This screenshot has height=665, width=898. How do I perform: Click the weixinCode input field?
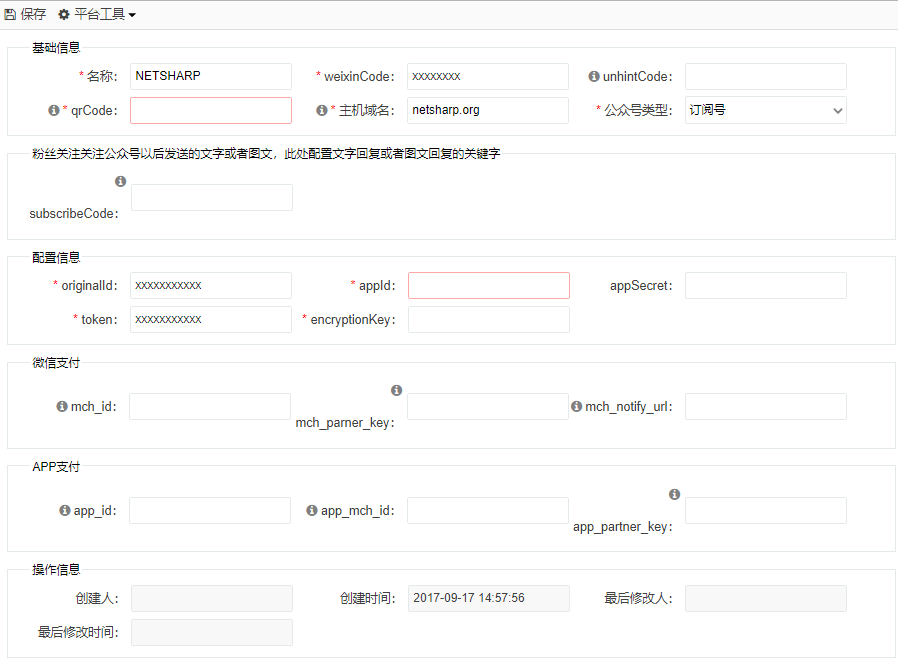point(488,76)
